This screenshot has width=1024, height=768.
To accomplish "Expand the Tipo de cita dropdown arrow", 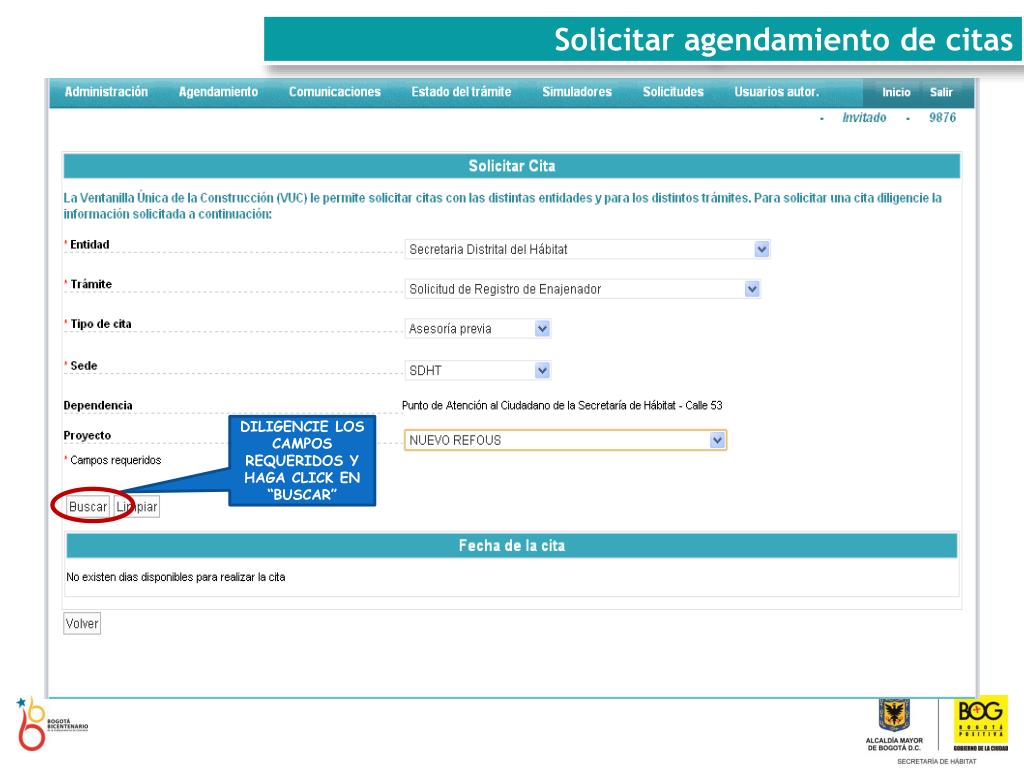I will (x=542, y=328).
